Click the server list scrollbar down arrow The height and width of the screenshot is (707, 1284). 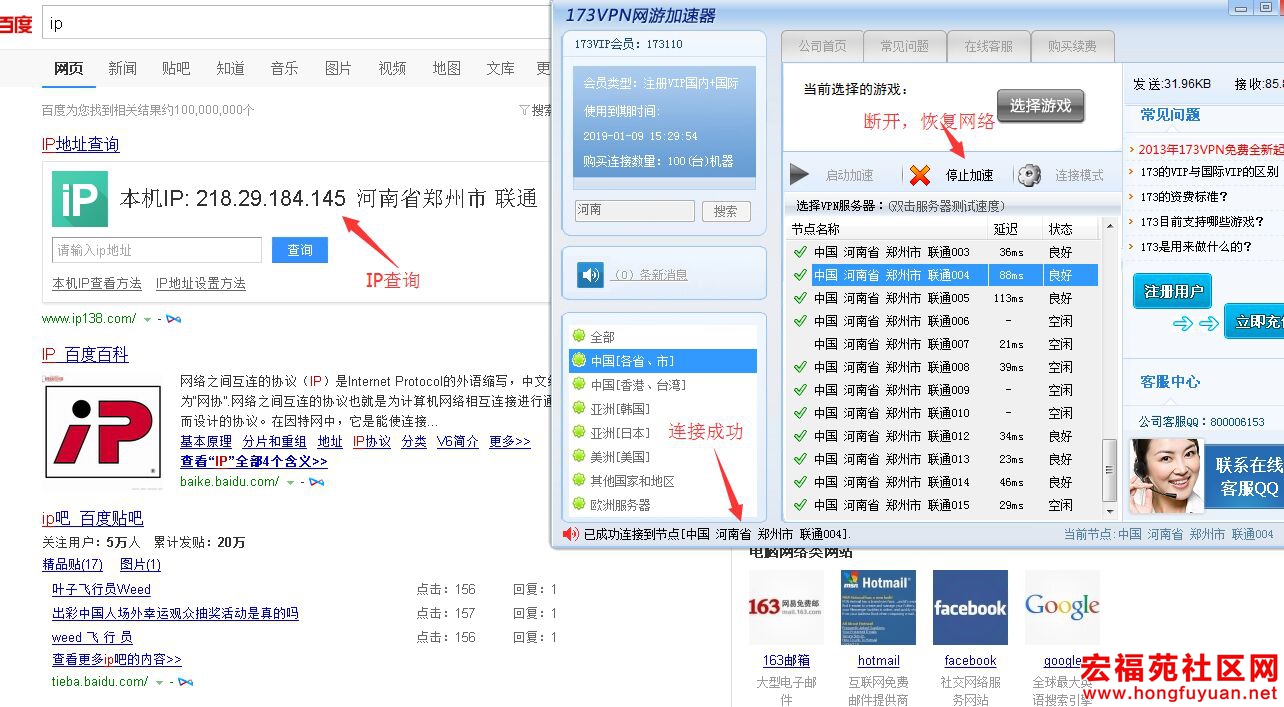tap(1109, 510)
